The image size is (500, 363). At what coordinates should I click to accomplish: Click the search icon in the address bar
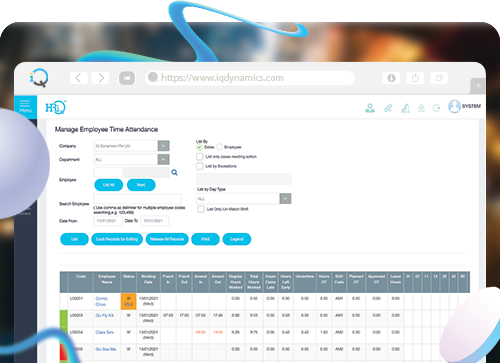click(153, 77)
